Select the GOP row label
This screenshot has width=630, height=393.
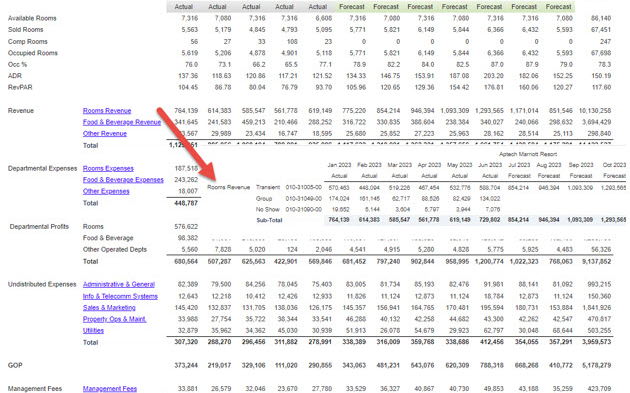pyautogui.click(x=15, y=365)
